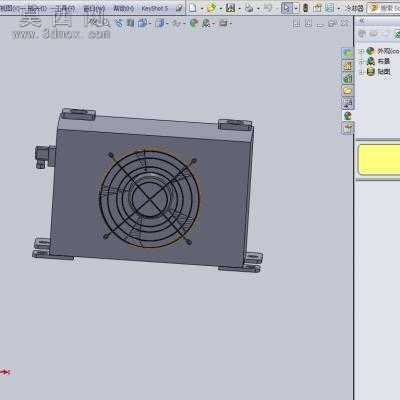Click the Section View icon
400x400 pixels.
130,23
